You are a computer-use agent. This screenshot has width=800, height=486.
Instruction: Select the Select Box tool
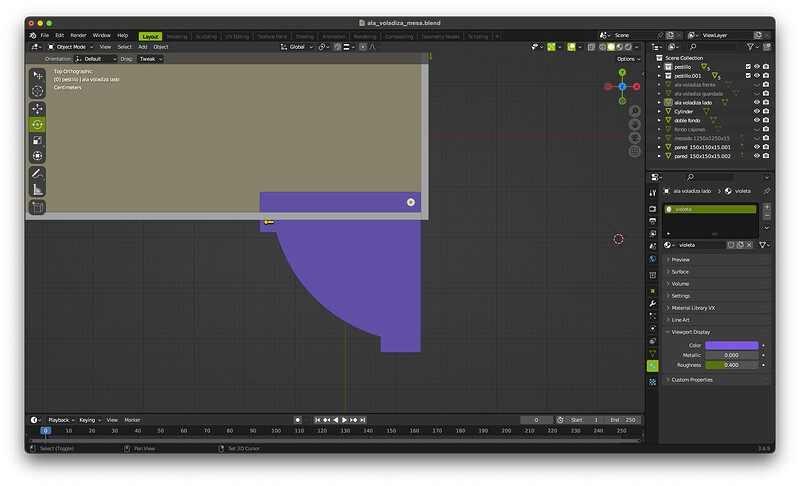coord(37,75)
